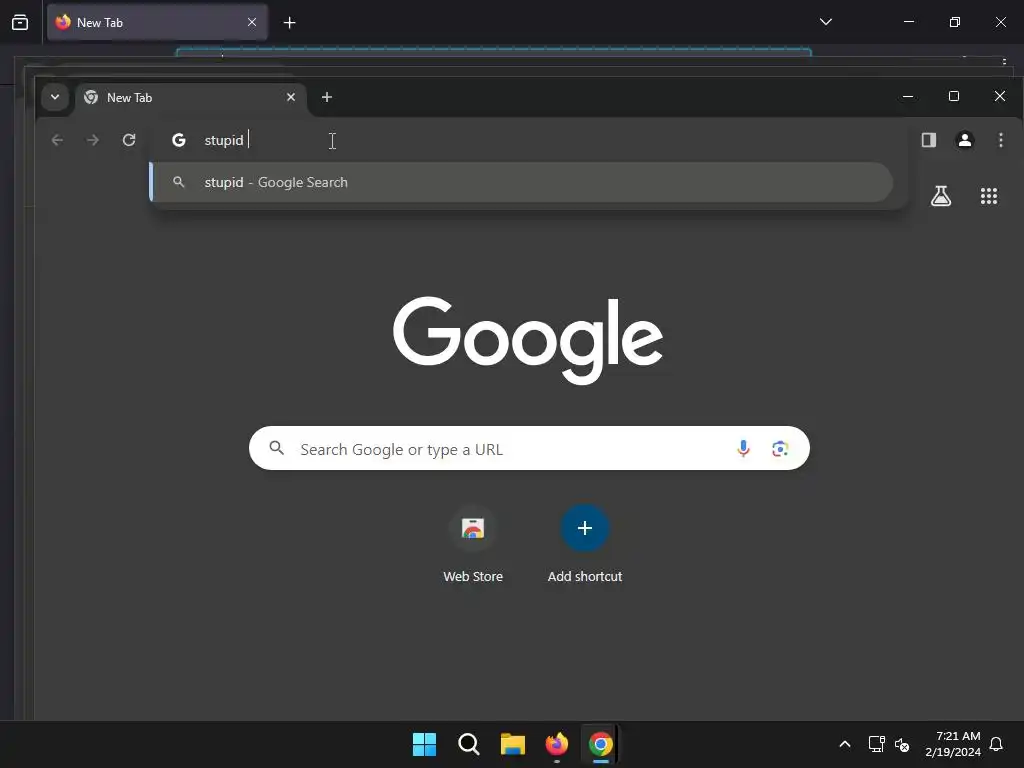Close the Chrome New Tab tab
Viewport: 1024px width, 768px height.
click(291, 97)
